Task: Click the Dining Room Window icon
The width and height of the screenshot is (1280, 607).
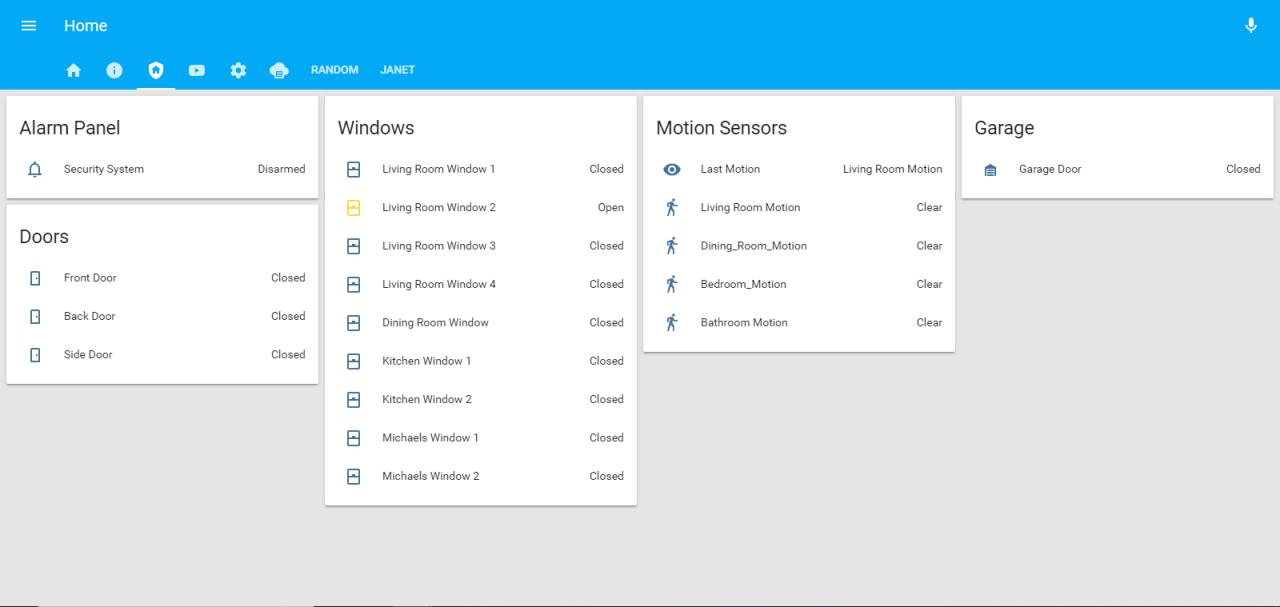Action: pos(353,323)
